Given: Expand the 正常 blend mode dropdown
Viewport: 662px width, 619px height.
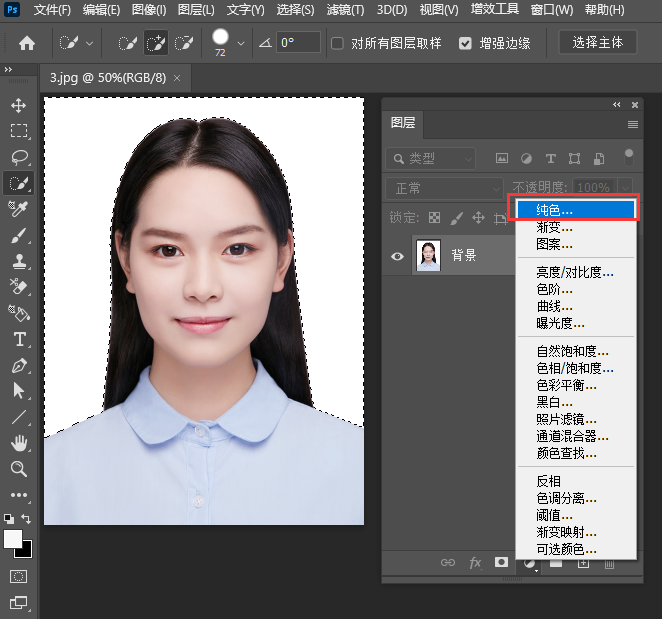Looking at the screenshot, I should (445, 188).
